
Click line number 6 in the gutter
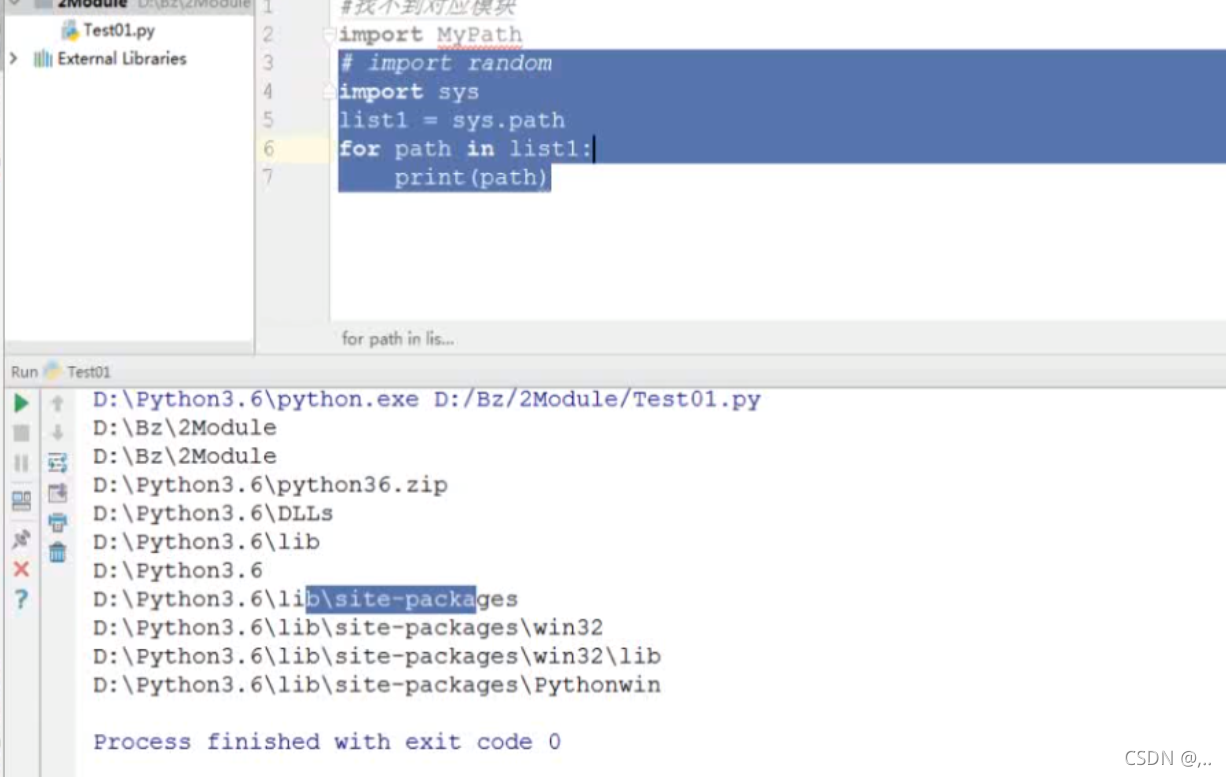tap(268, 149)
